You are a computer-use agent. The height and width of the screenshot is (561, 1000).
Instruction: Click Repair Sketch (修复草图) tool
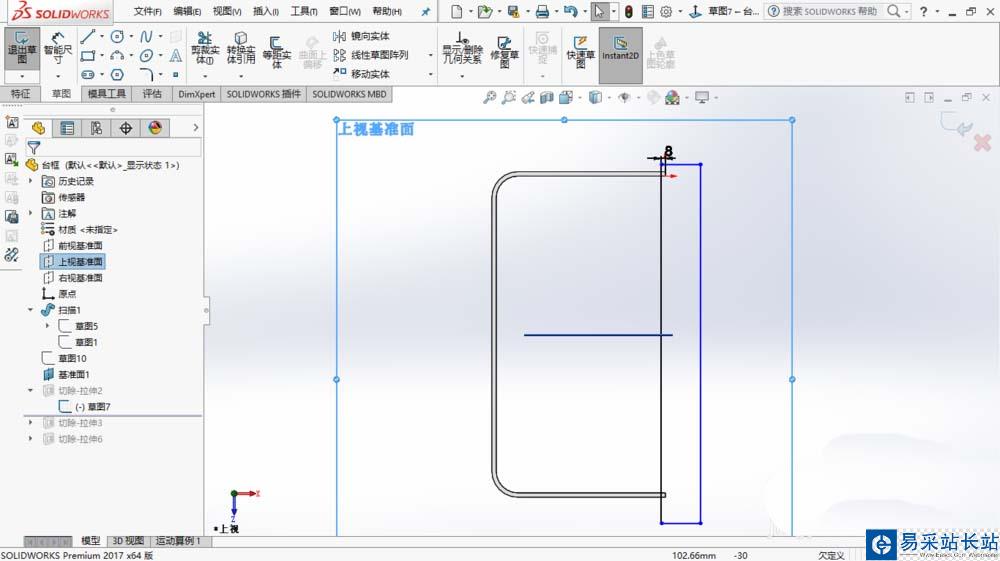pos(504,51)
